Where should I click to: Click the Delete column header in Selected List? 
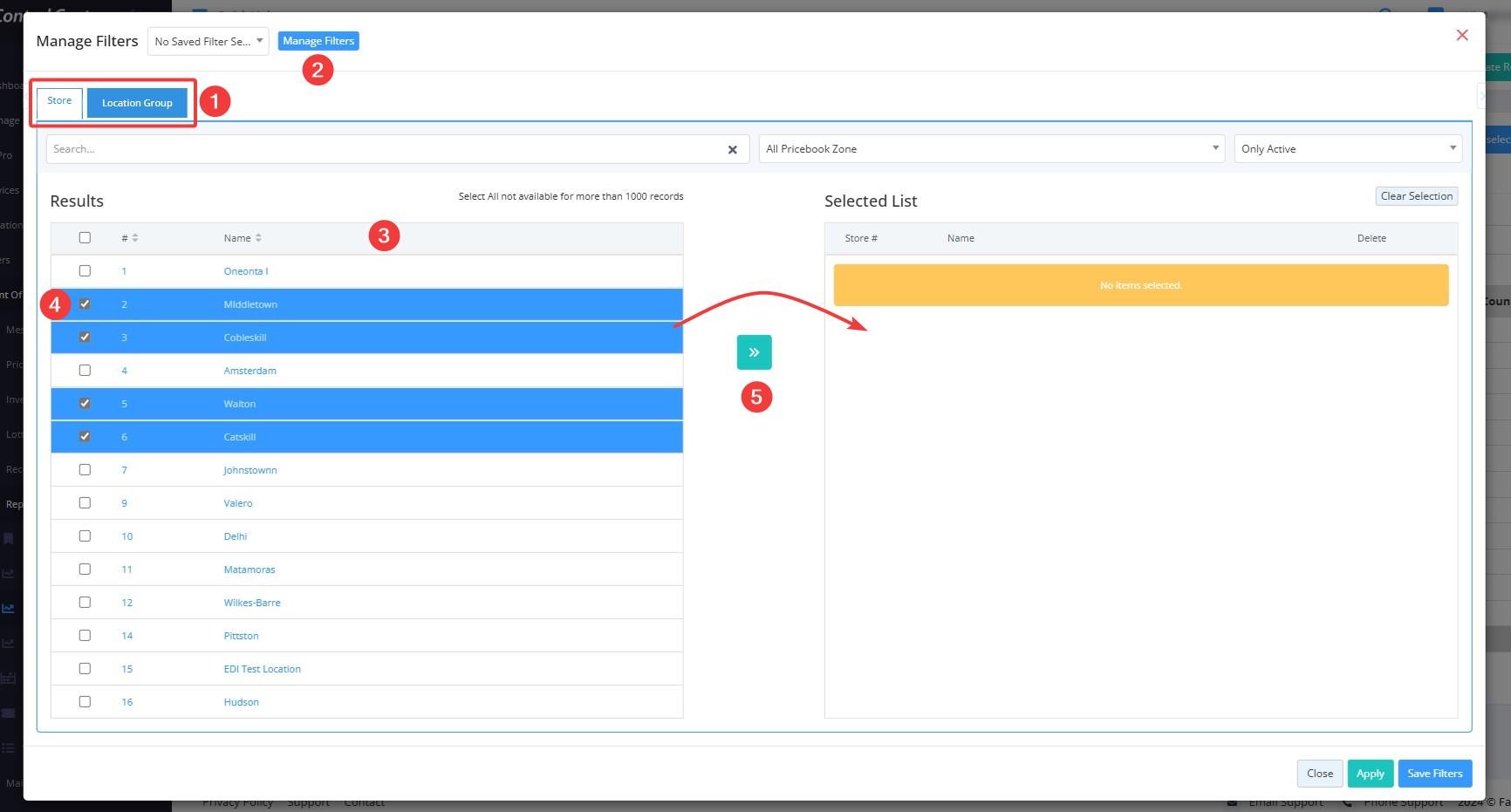click(x=1371, y=238)
